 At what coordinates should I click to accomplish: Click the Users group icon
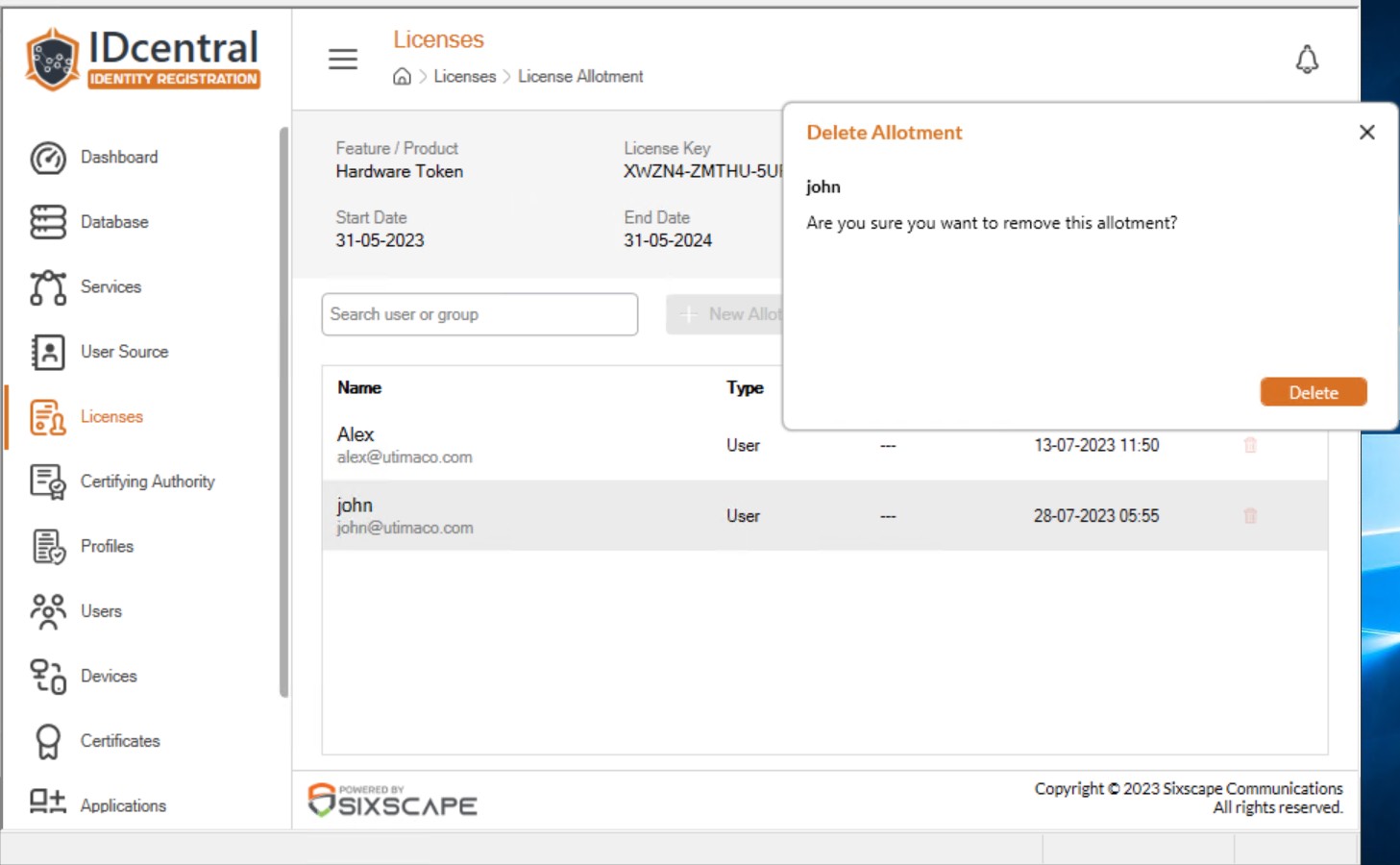48,611
